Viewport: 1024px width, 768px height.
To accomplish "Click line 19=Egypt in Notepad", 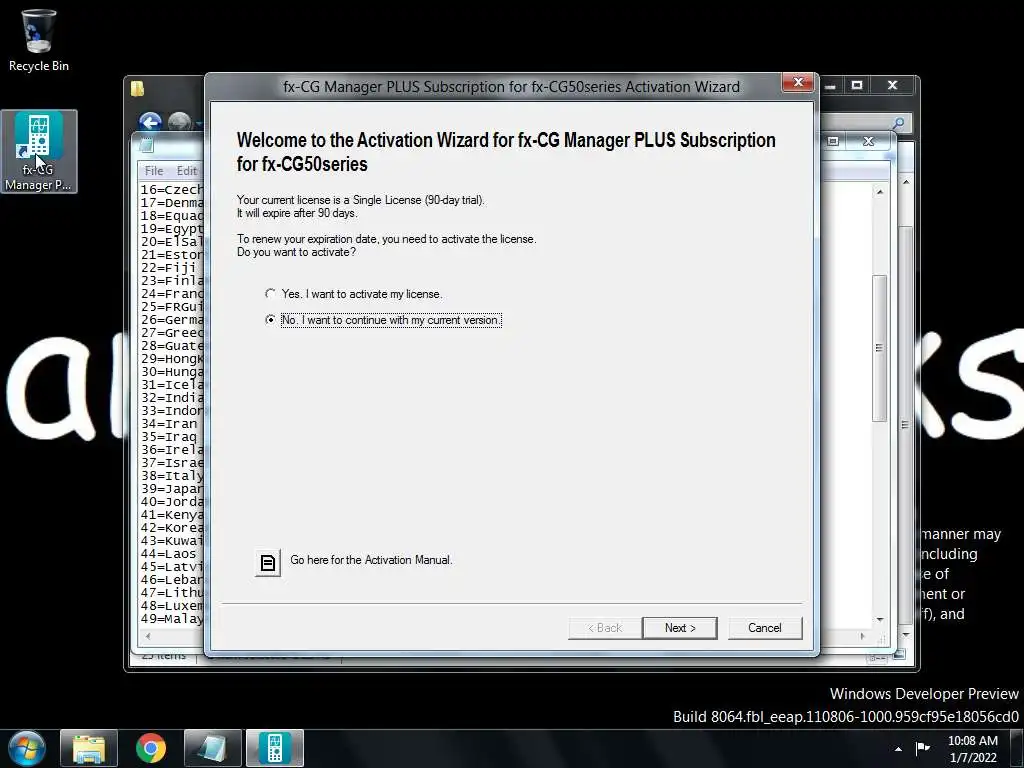I will (x=172, y=229).
